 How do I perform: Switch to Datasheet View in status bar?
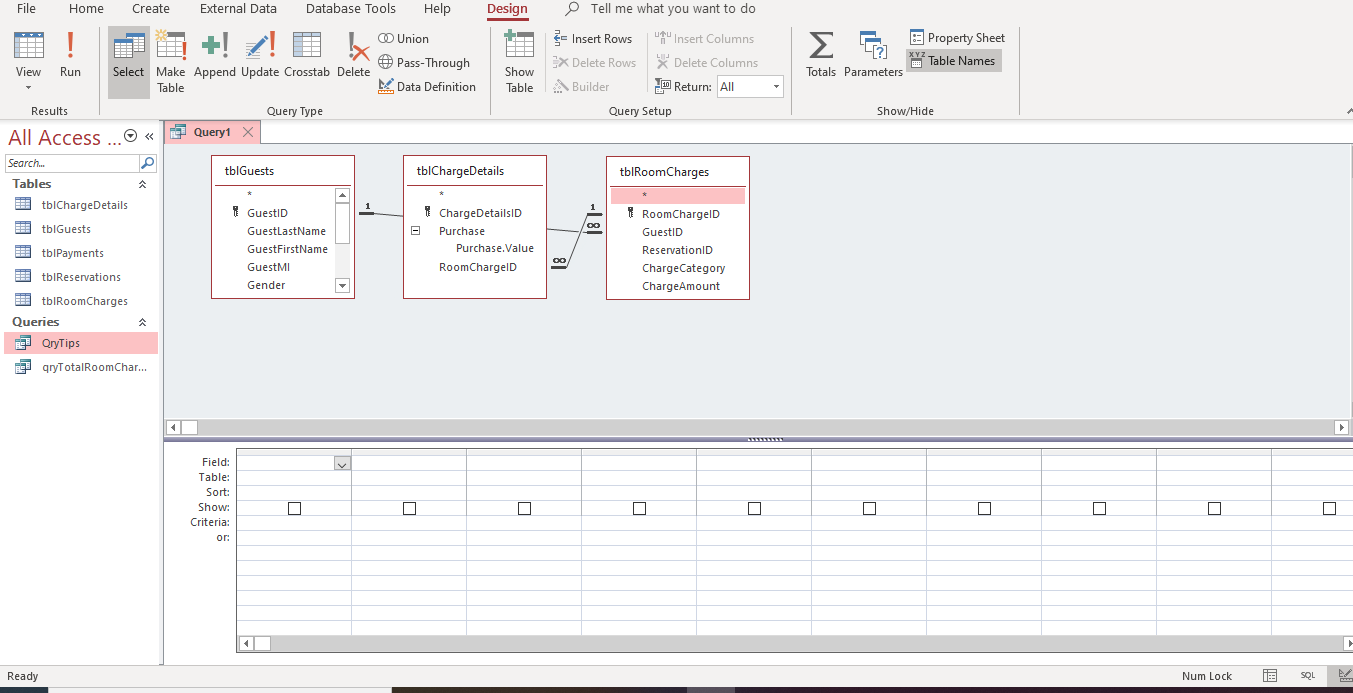1270,676
